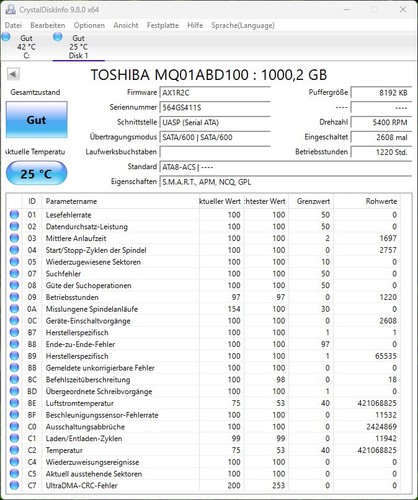Viewport: 418px width, 500px height.
Task: Click the status icon for Ausschaltungsabbrüche
Action: (x=14, y=427)
